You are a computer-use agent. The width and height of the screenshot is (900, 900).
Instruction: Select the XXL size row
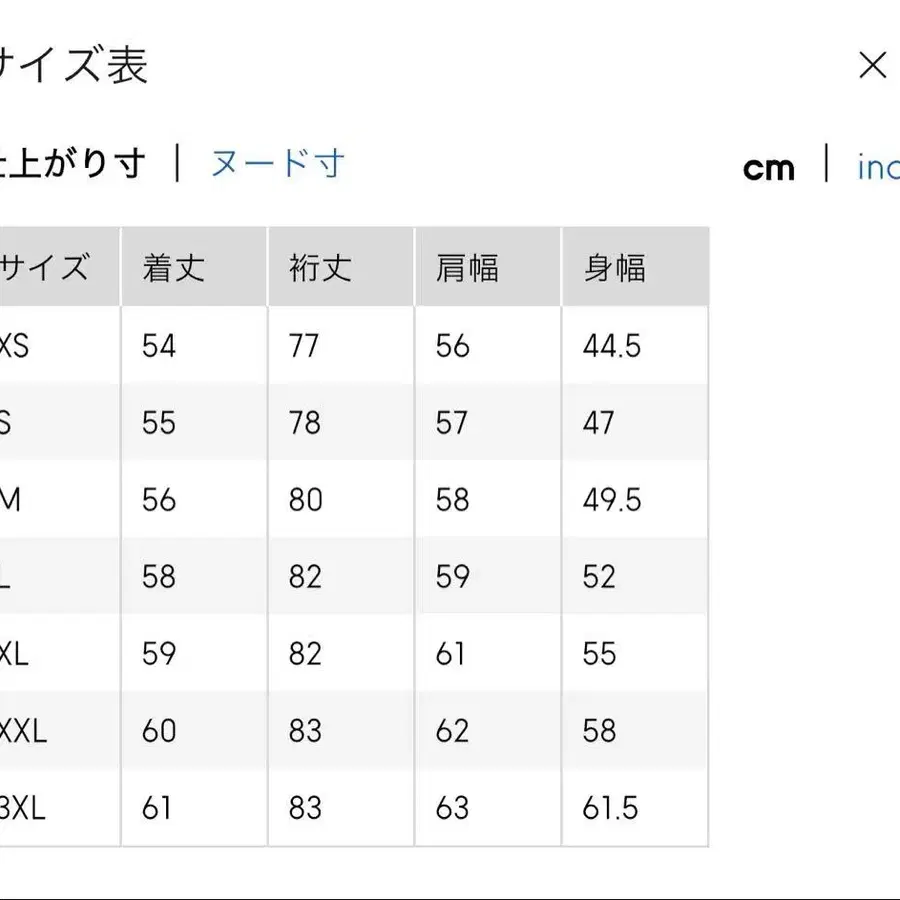tap(25, 731)
